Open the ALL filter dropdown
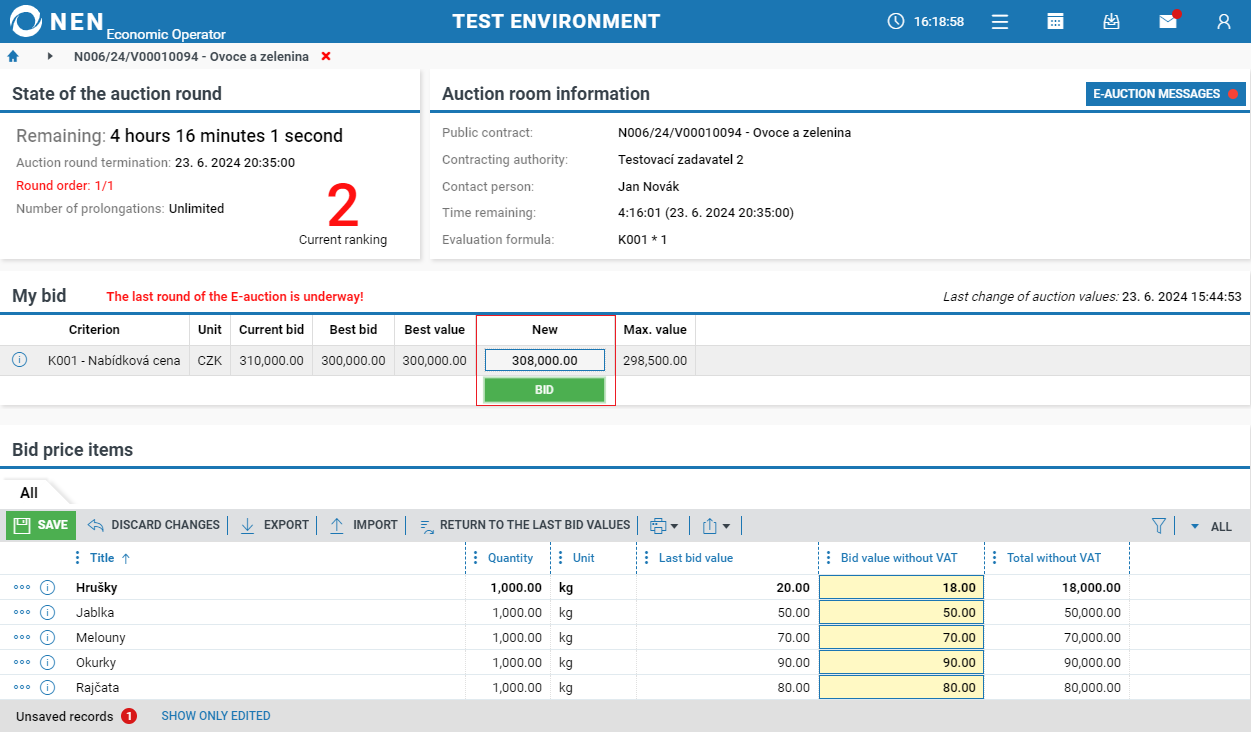 point(1211,526)
